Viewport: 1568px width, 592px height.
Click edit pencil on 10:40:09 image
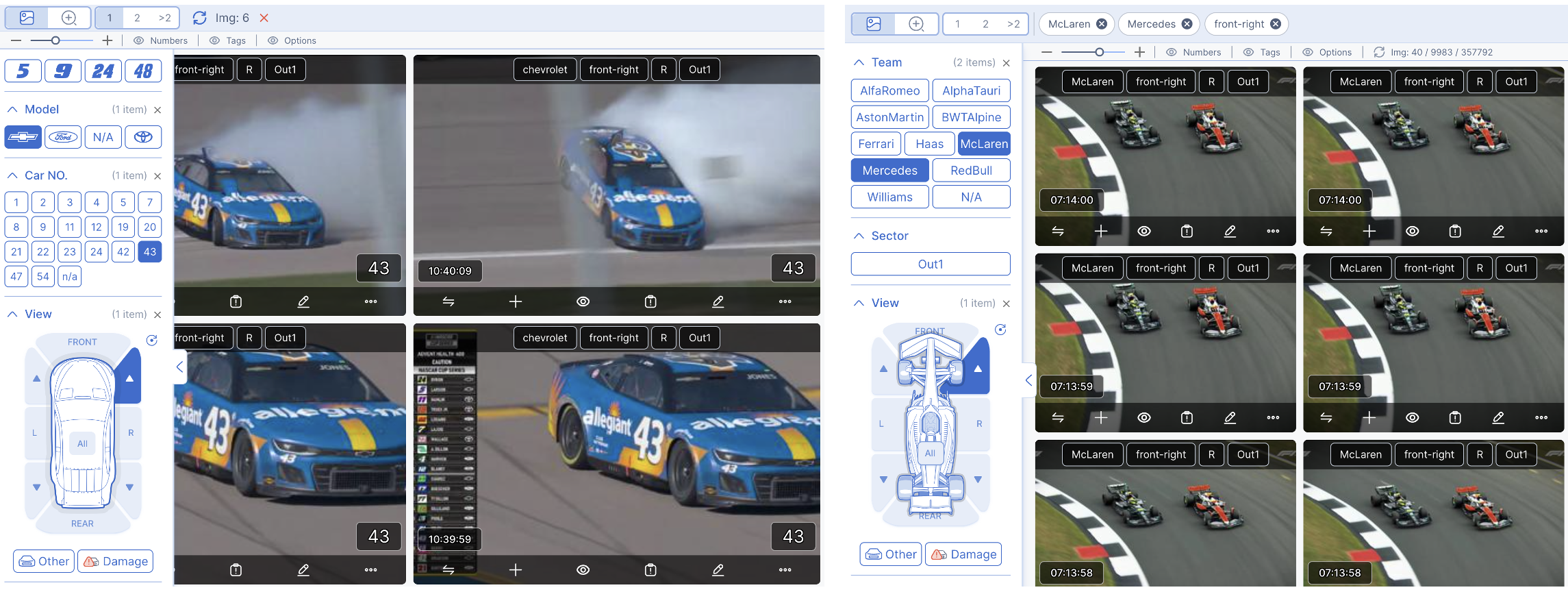(x=718, y=301)
